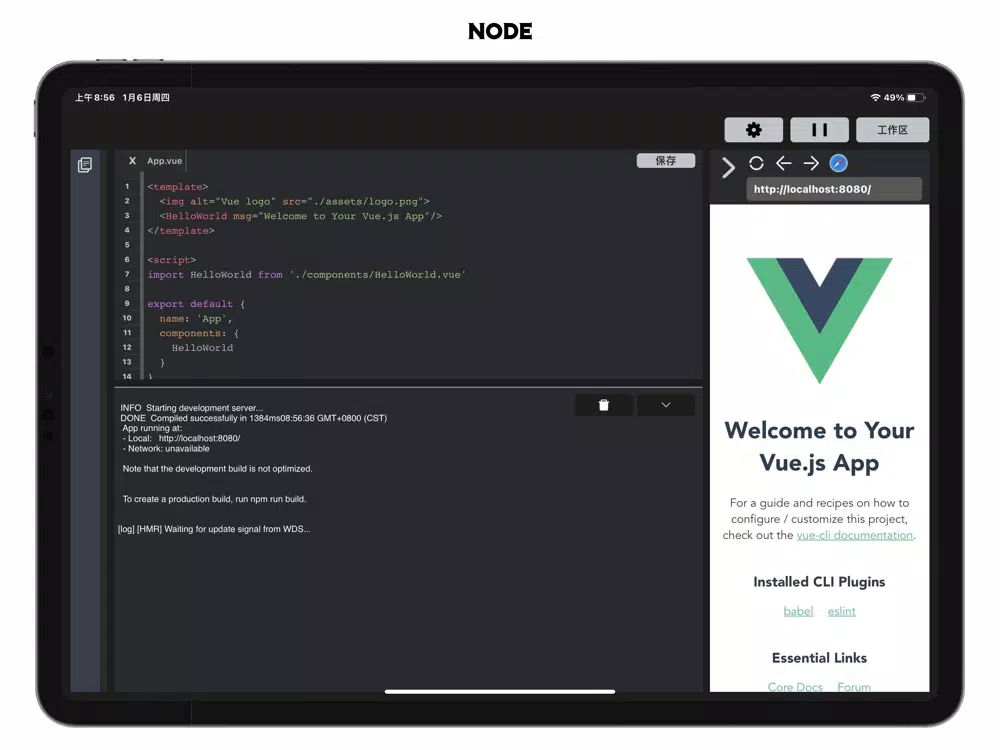Open the vue-cli documentation link
This screenshot has width=1000, height=750.
click(855, 535)
